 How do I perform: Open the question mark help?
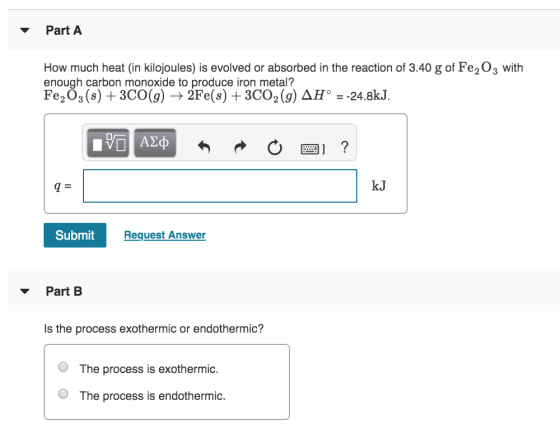pyautogui.click(x=345, y=147)
